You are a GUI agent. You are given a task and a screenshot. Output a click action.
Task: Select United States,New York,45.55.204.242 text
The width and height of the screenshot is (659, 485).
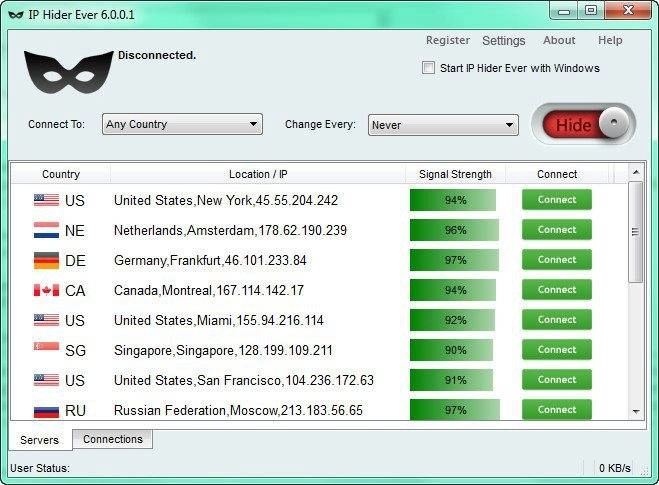click(226, 200)
